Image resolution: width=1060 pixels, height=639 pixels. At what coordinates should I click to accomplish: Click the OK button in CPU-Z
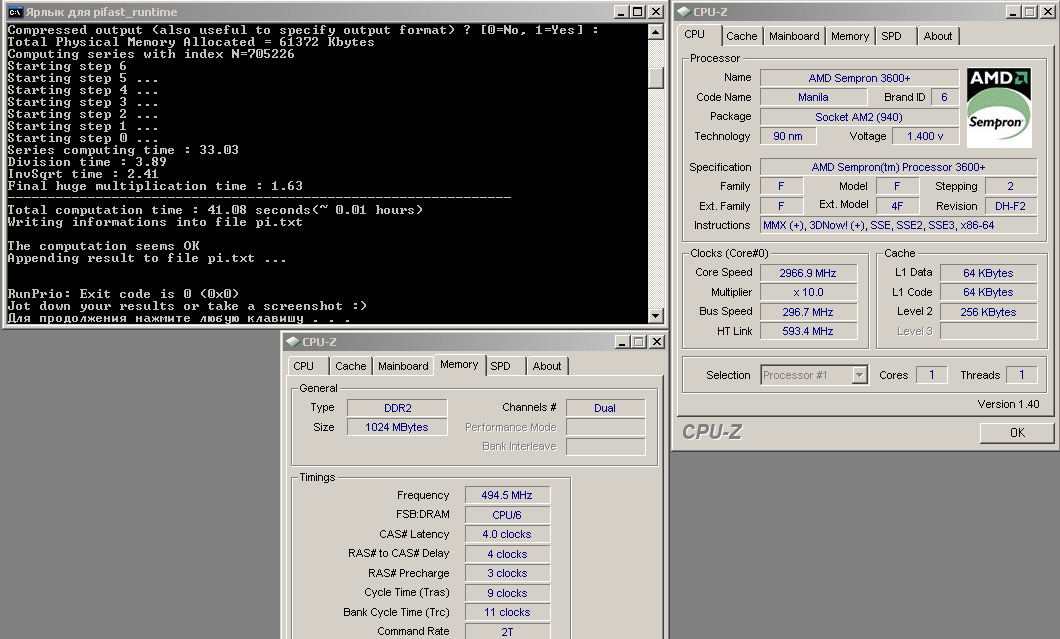(1017, 433)
